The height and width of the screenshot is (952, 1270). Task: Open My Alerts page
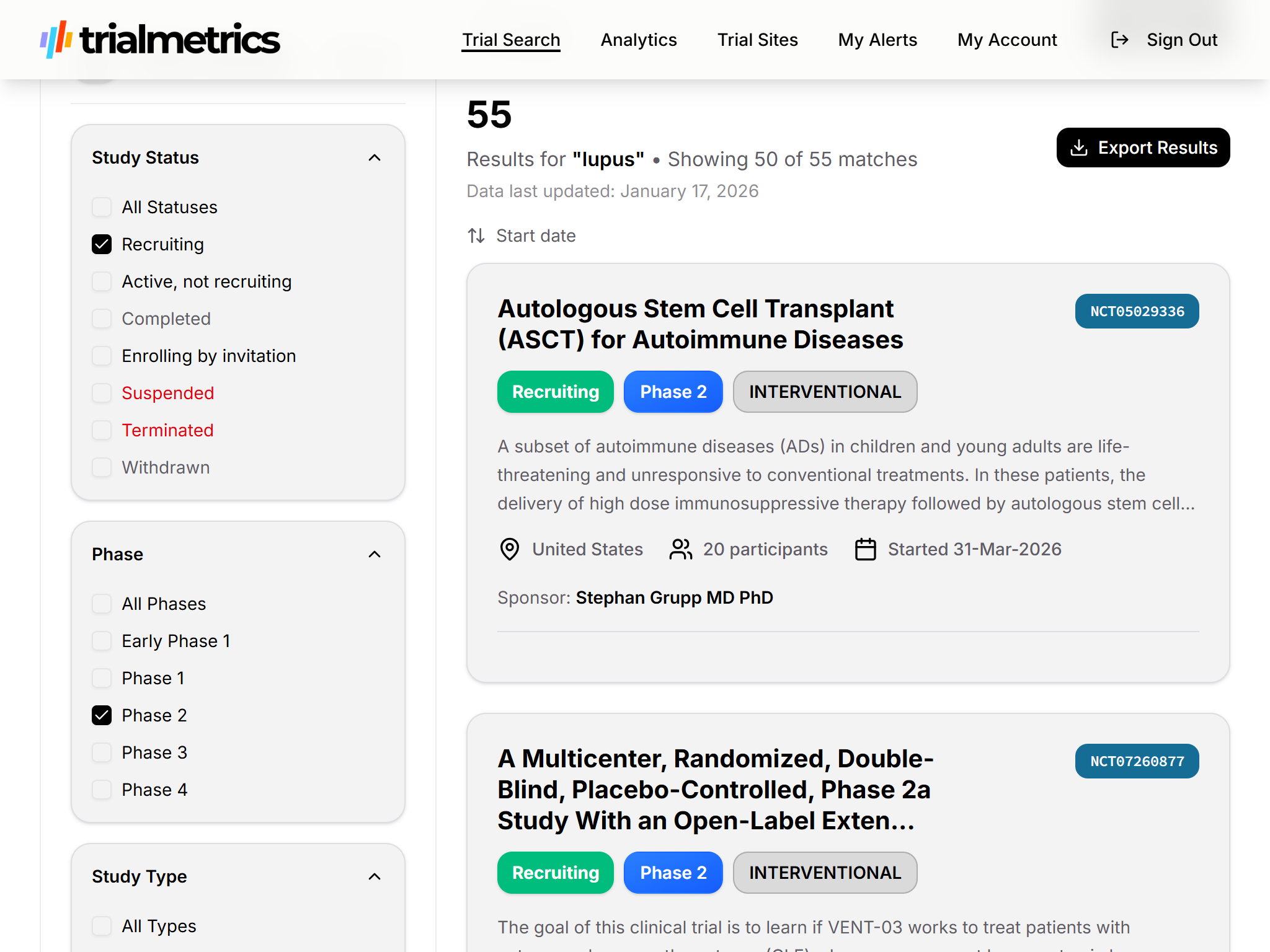[877, 40]
